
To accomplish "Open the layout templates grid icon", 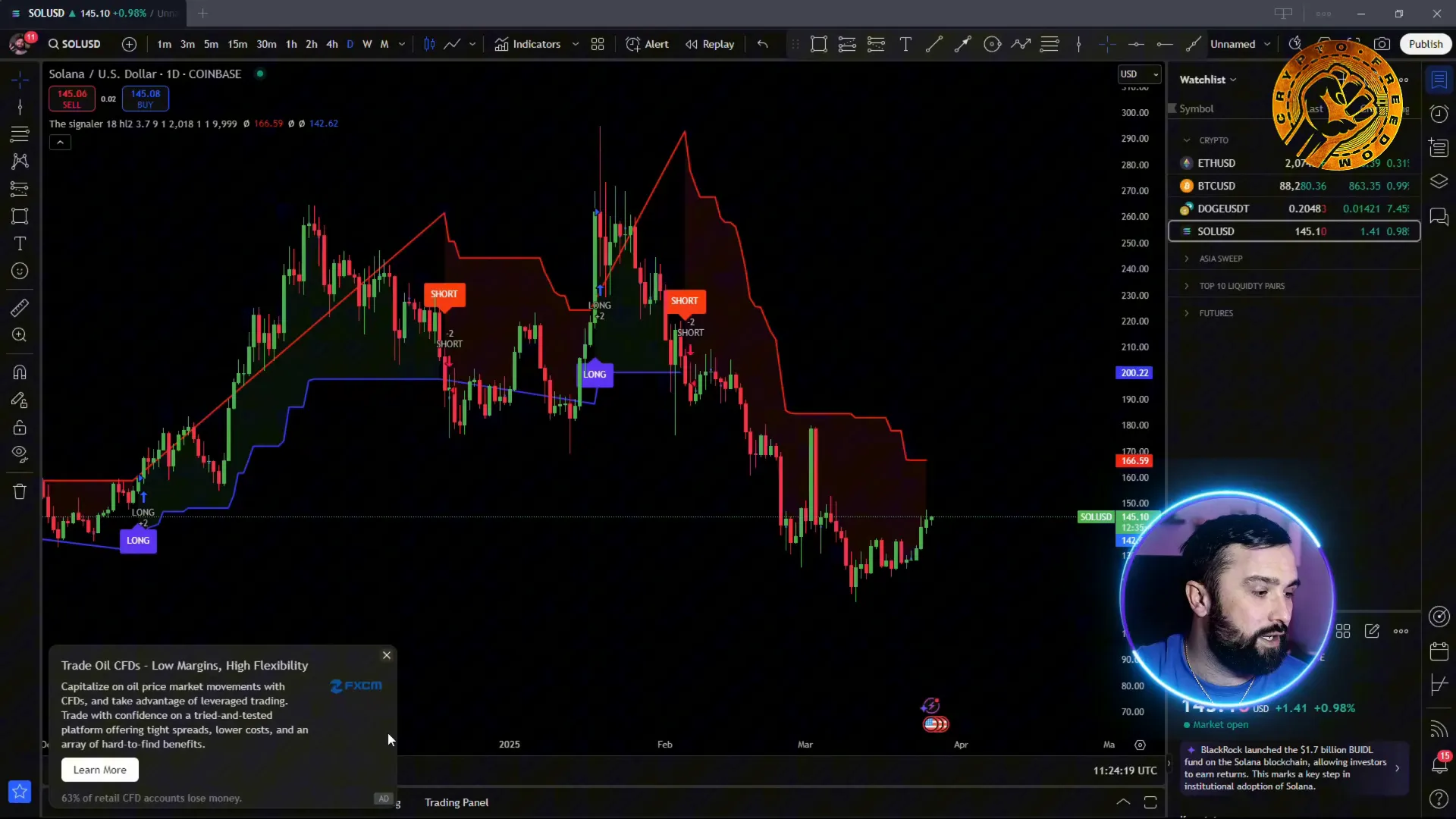I will tap(598, 44).
